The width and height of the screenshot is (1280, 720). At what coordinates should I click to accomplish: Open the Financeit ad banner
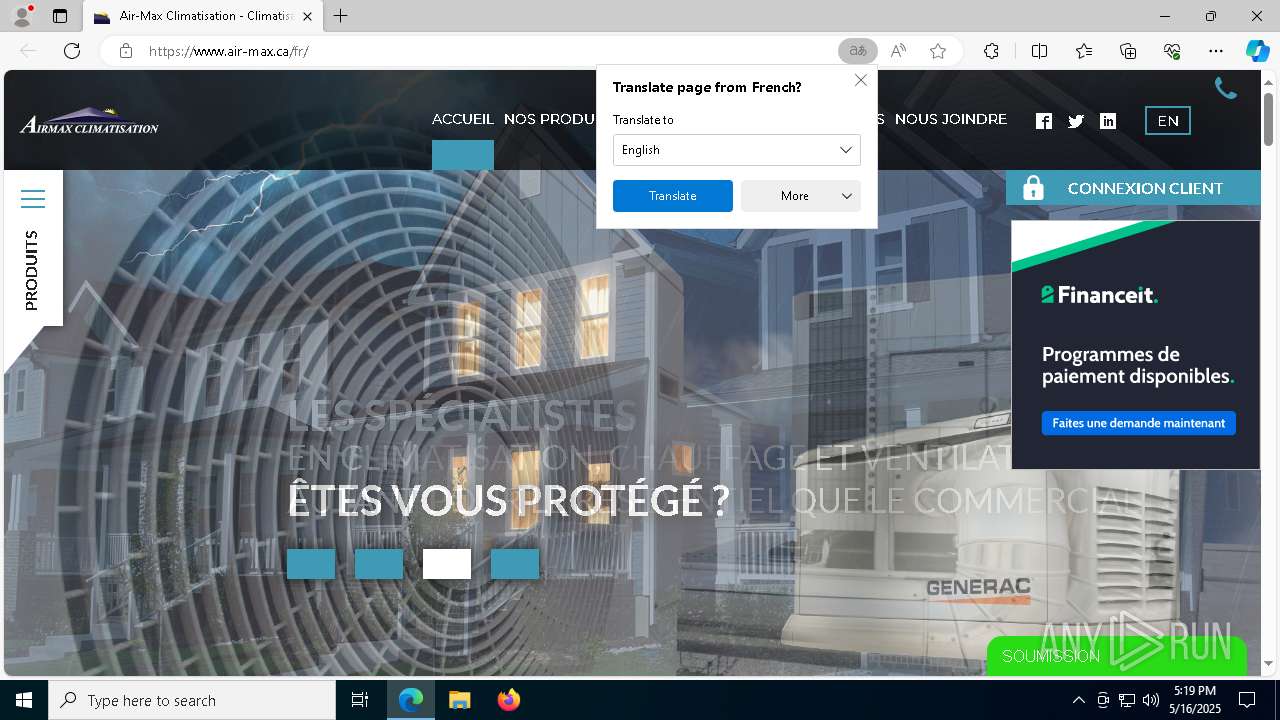(1136, 344)
